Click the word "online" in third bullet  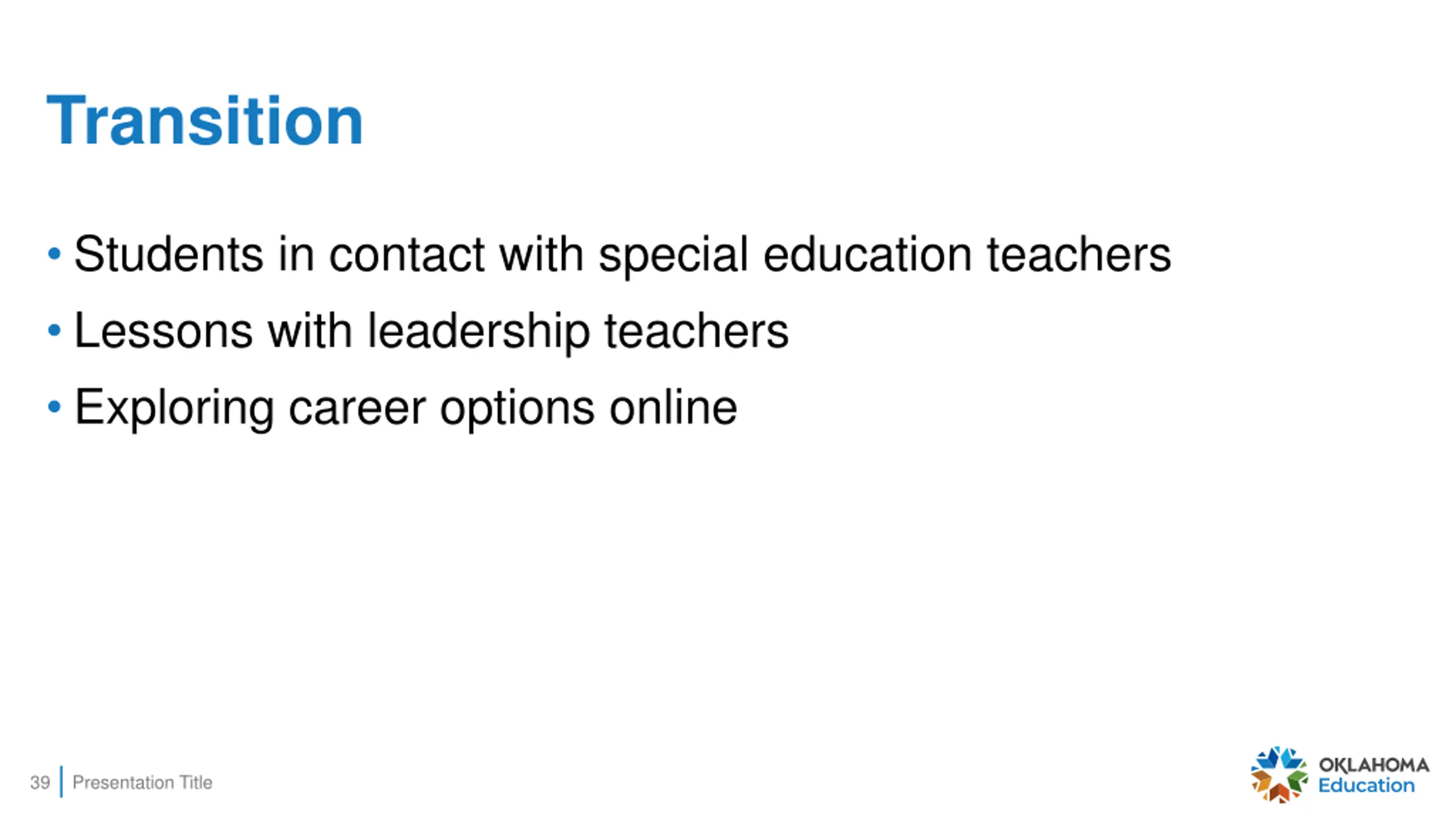(673, 407)
